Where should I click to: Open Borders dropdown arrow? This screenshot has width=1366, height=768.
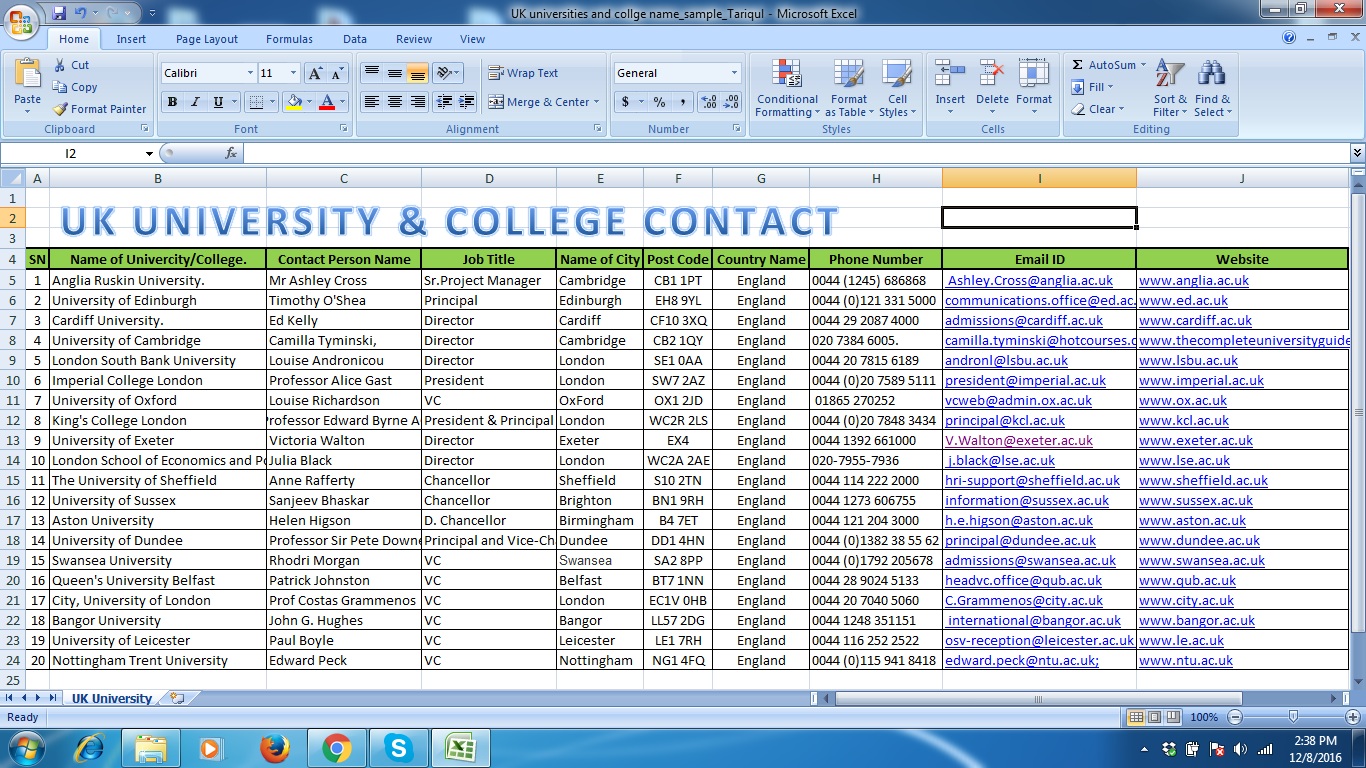pyautogui.click(x=273, y=102)
